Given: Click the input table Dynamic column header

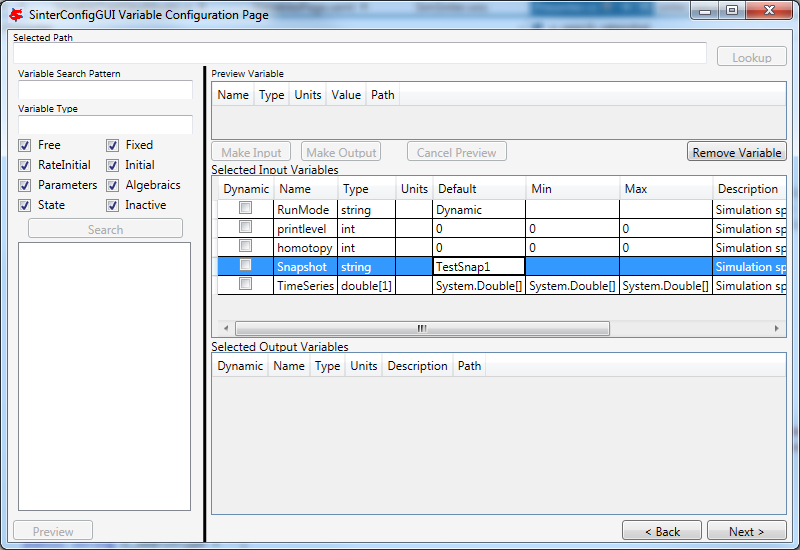Looking at the screenshot, I should (246, 189).
